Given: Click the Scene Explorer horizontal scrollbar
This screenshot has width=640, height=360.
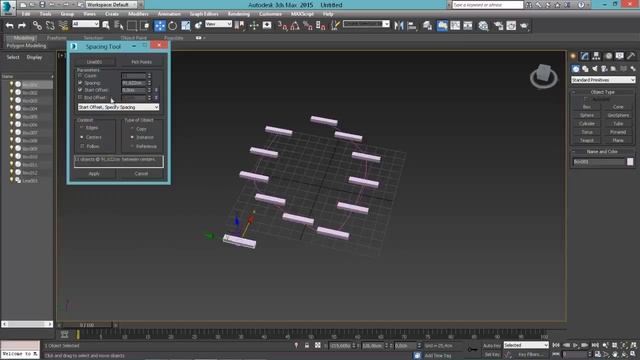Looking at the screenshot, I should pos(27,324).
